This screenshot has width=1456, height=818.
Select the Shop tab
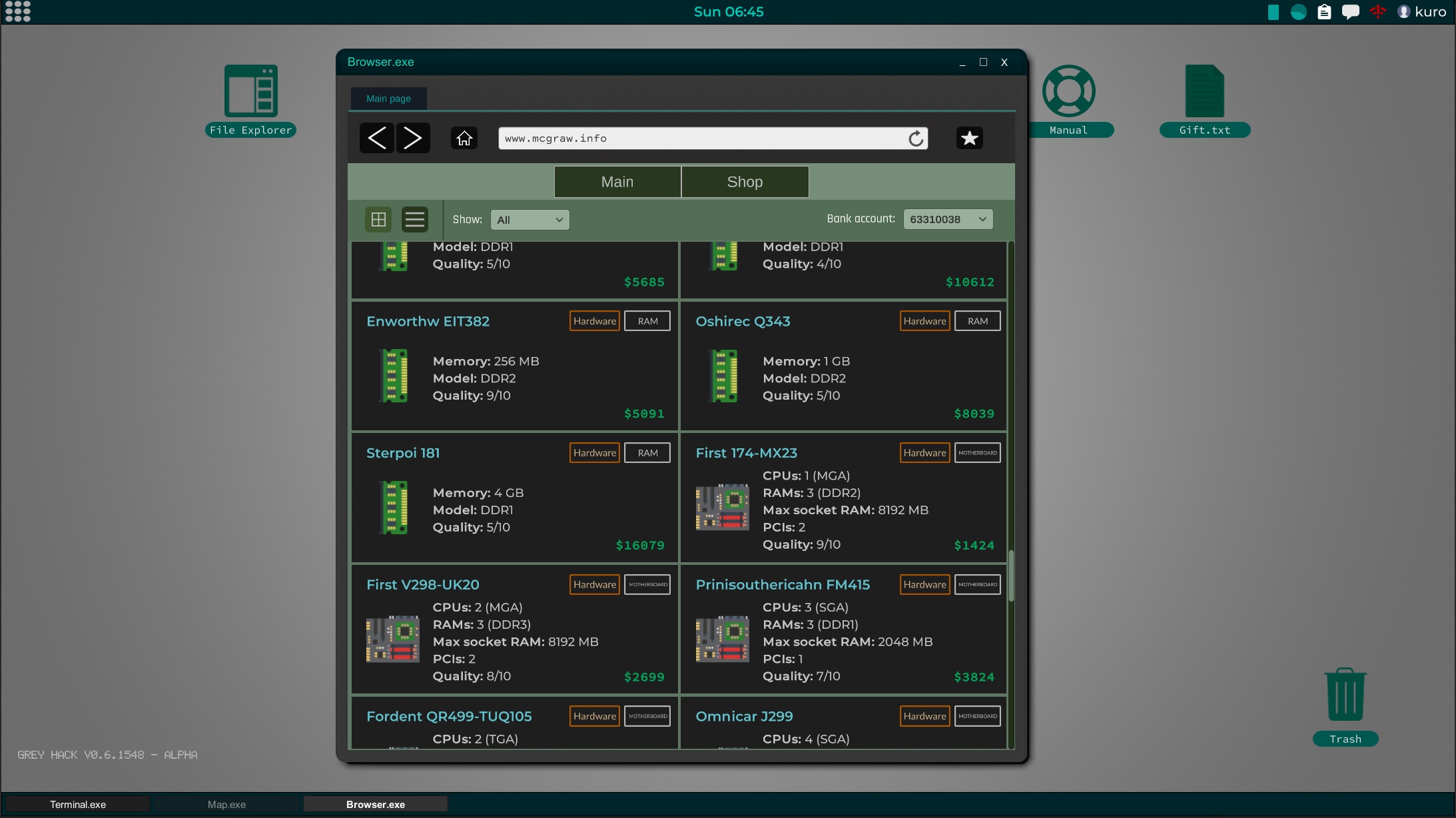click(745, 181)
